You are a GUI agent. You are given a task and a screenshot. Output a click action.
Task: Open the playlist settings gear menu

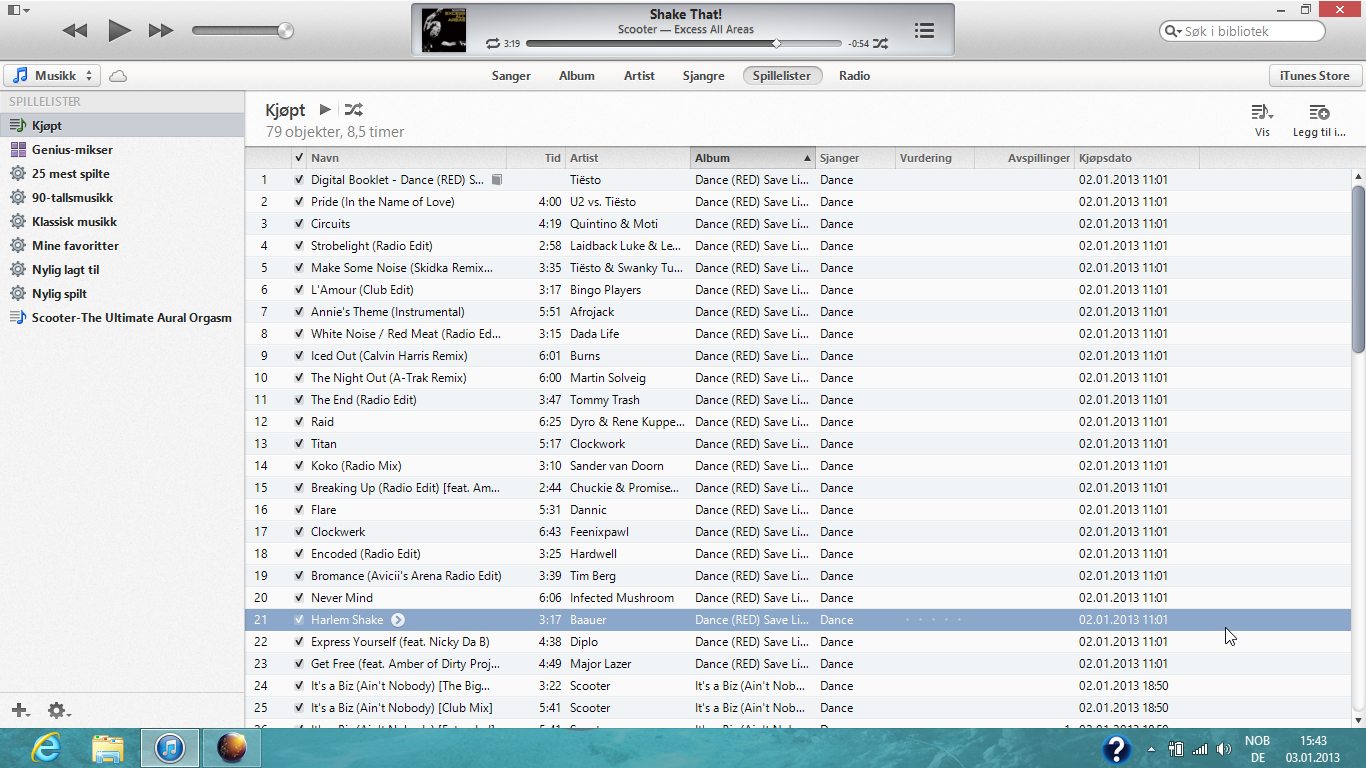coord(59,710)
